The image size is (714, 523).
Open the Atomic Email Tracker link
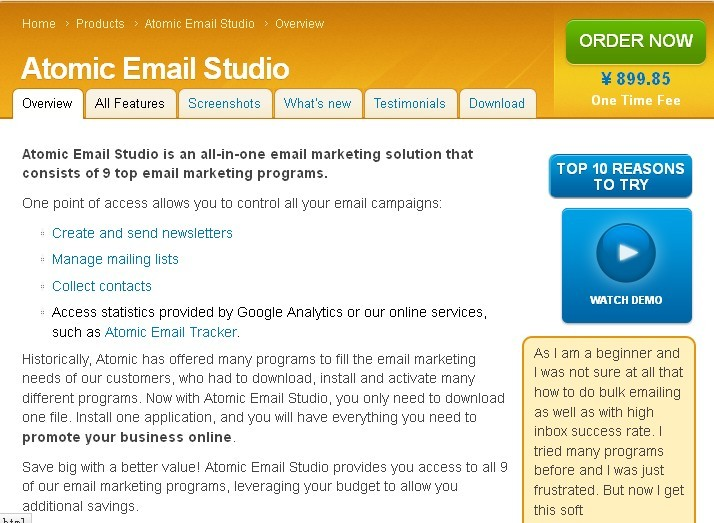pyautogui.click(x=171, y=332)
